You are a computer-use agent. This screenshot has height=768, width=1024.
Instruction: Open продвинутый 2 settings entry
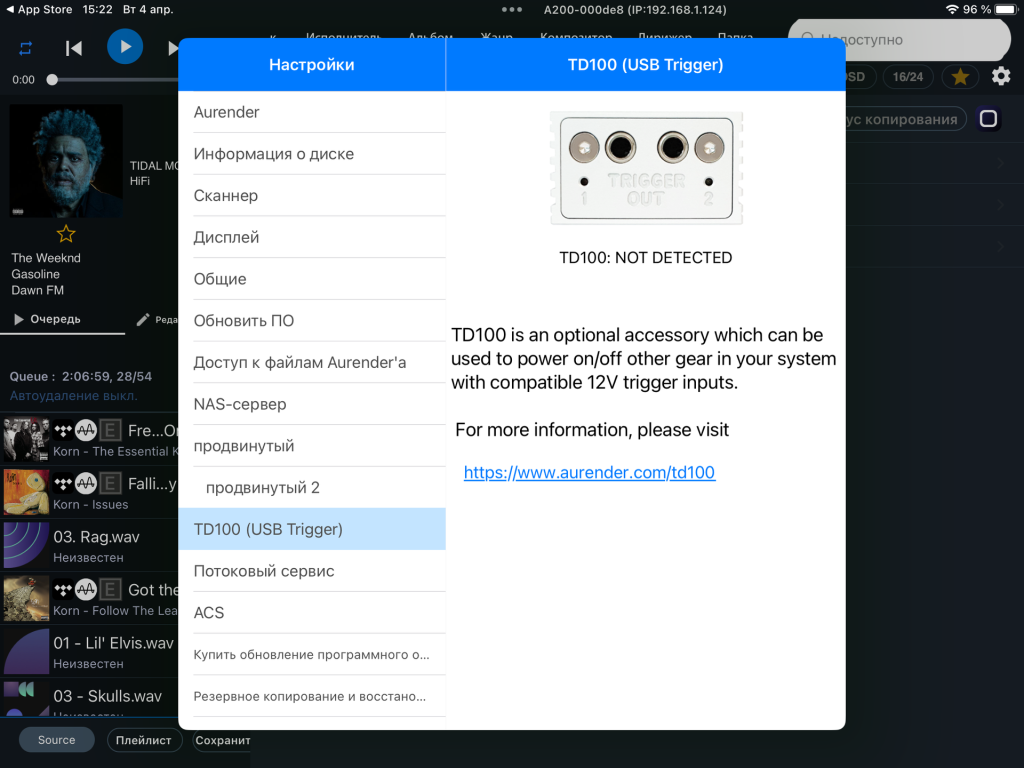(312, 488)
